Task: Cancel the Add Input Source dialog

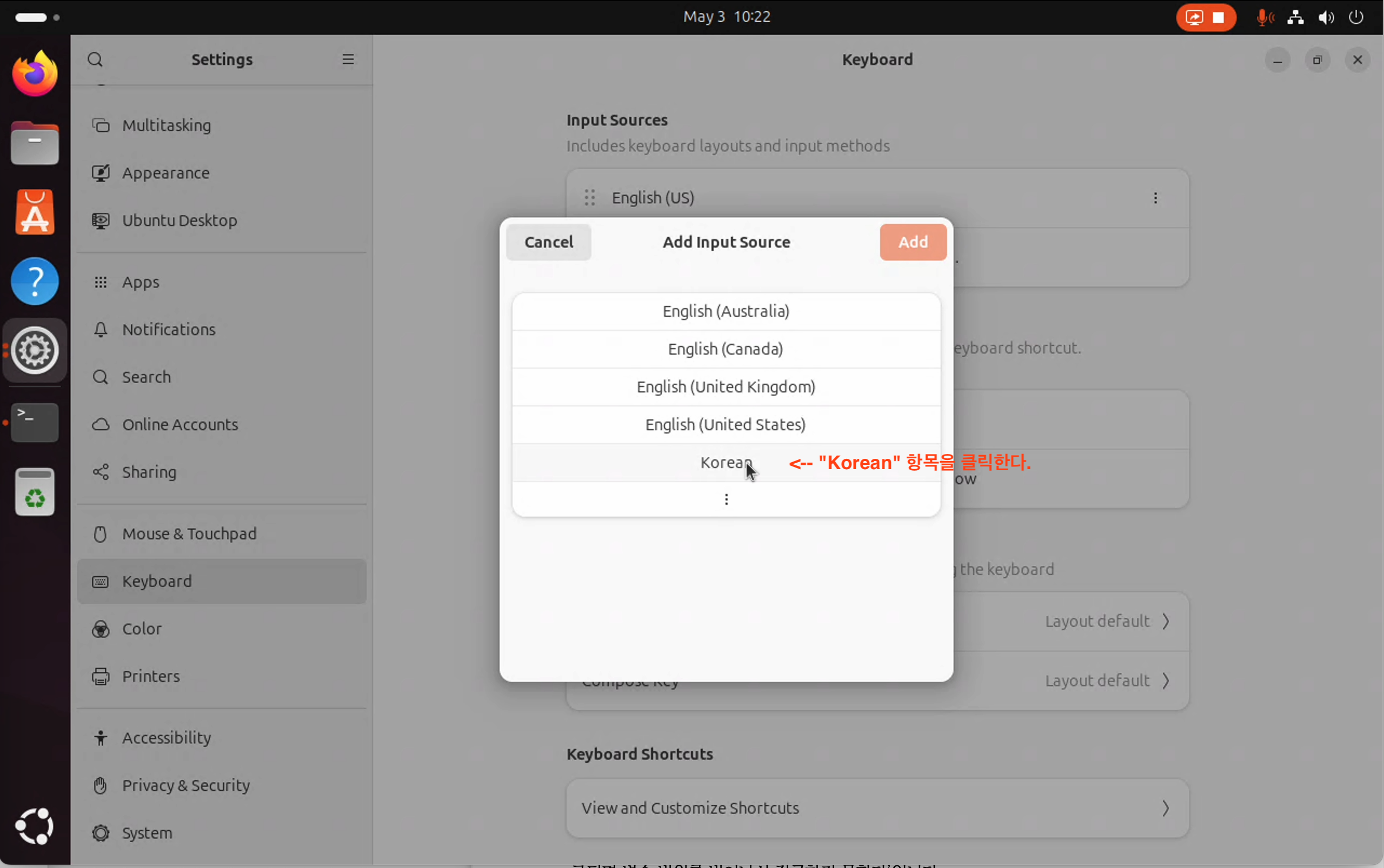Action: tap(548, 242)
